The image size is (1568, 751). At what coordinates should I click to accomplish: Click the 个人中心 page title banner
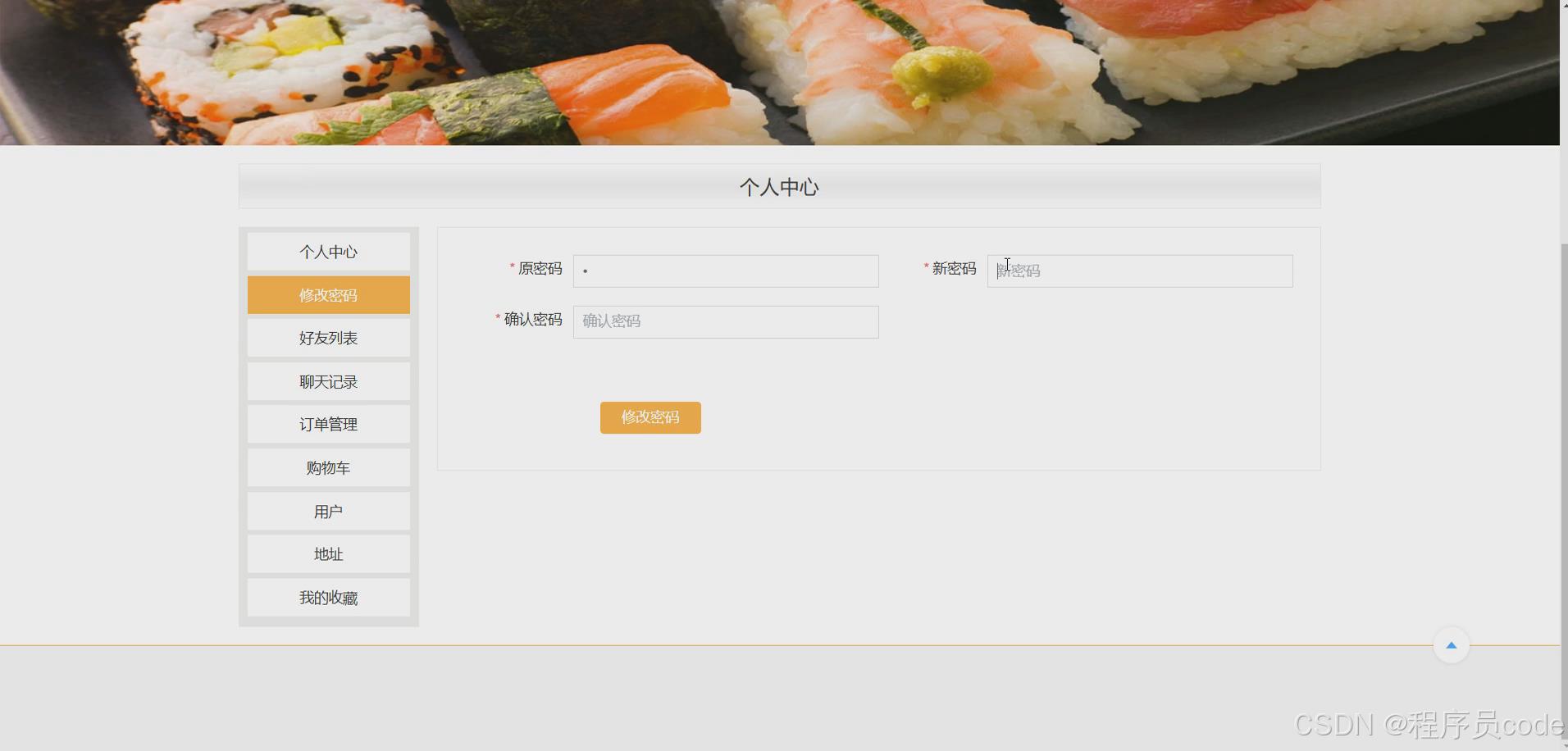(x=779, y=186)
